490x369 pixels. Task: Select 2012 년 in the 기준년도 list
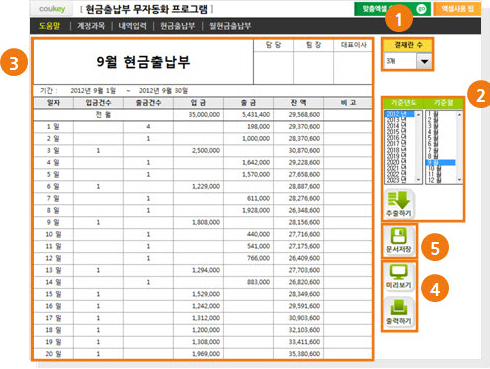(400, 114)
